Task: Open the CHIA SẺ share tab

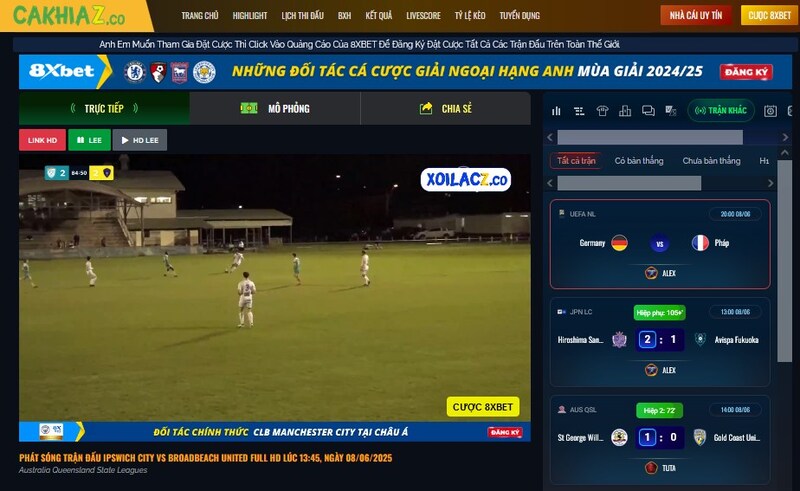Action: 445,108
